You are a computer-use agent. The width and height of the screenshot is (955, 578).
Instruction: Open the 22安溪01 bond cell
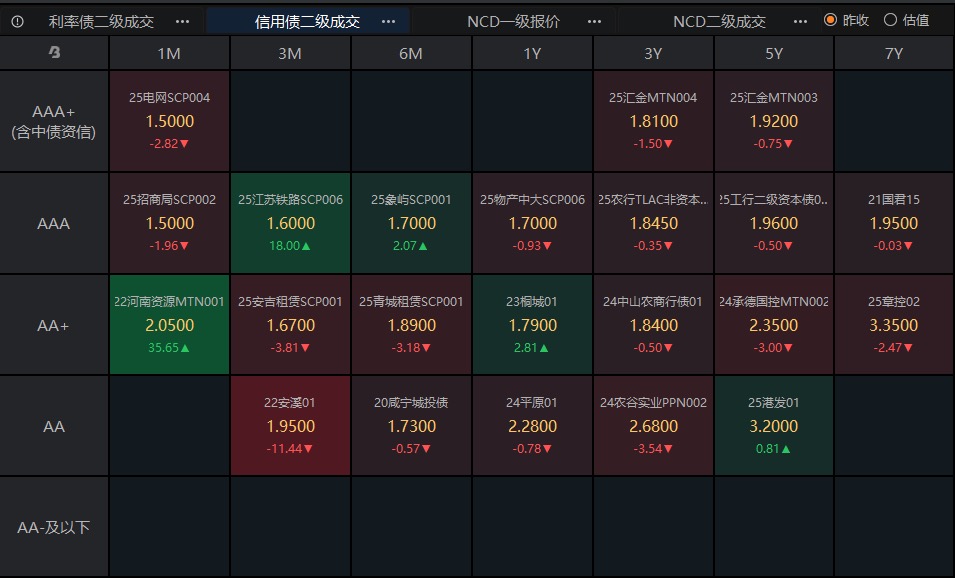click(290, 426)
